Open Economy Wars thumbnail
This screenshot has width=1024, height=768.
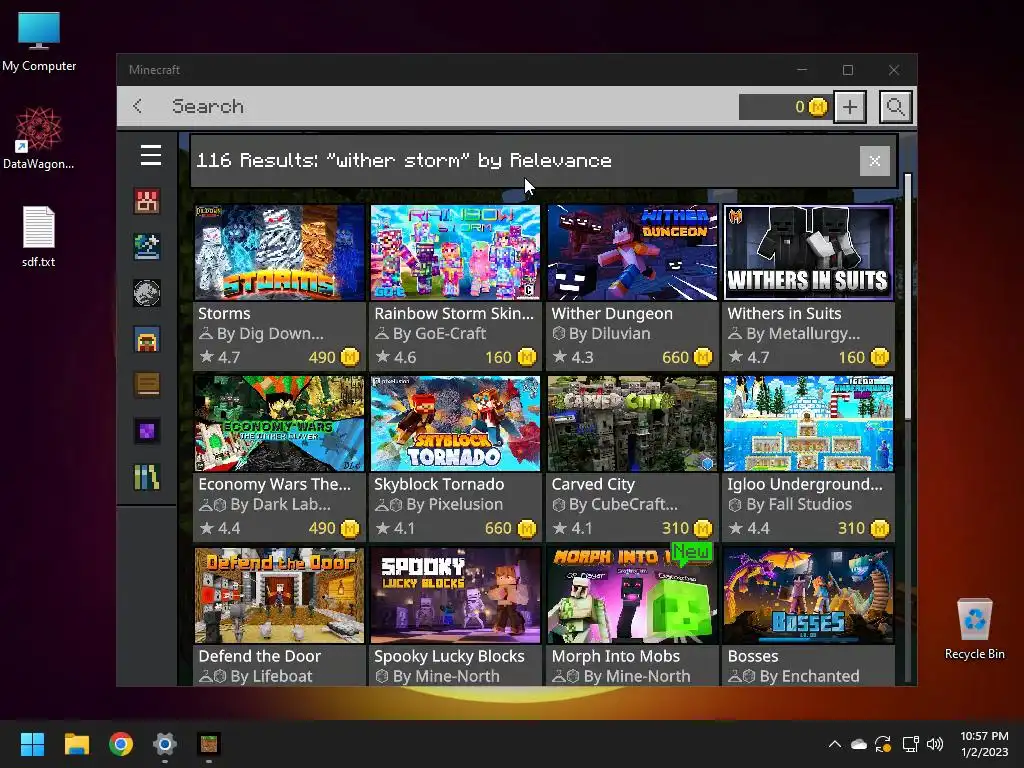280,423
